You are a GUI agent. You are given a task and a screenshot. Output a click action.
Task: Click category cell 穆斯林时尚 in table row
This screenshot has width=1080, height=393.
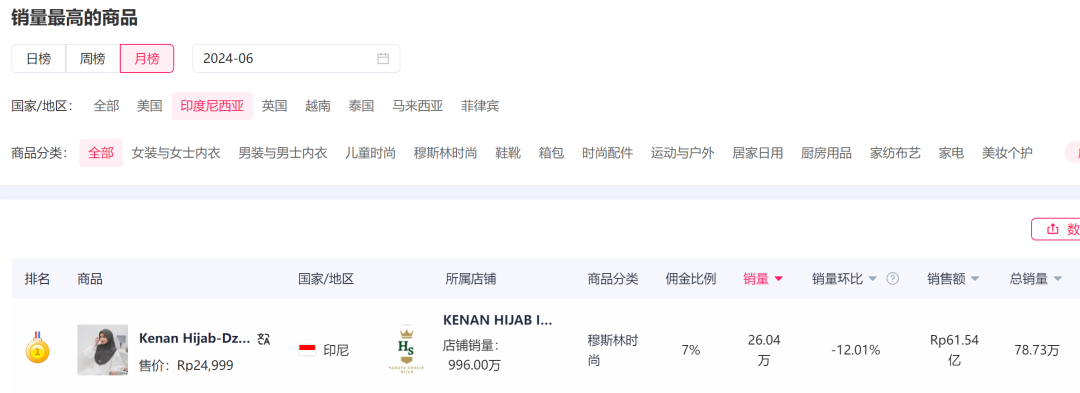612,350
